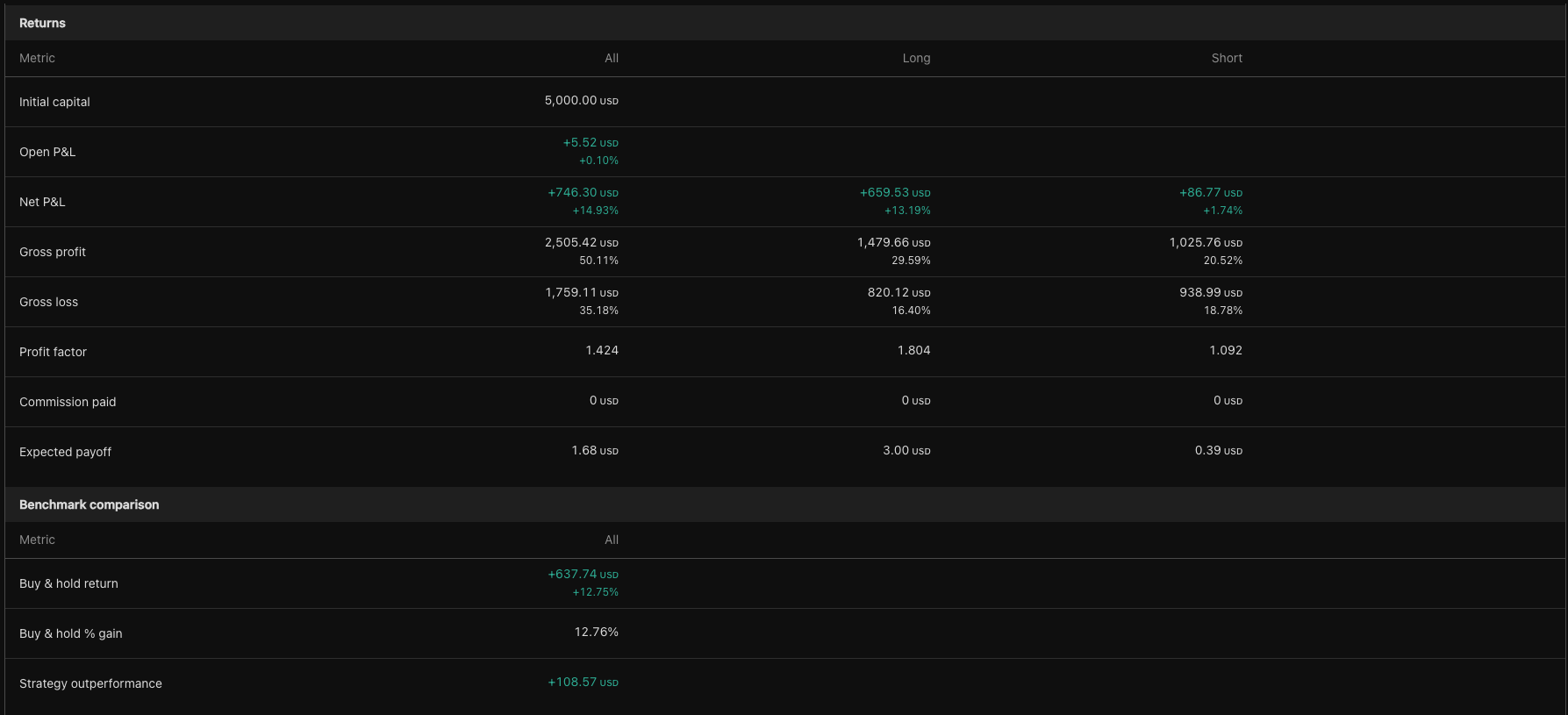Viewport: 1568px width, 715px height.
Task: Click the Gross loss total 1,759.11 USD
Action: (x=581, y=292)
